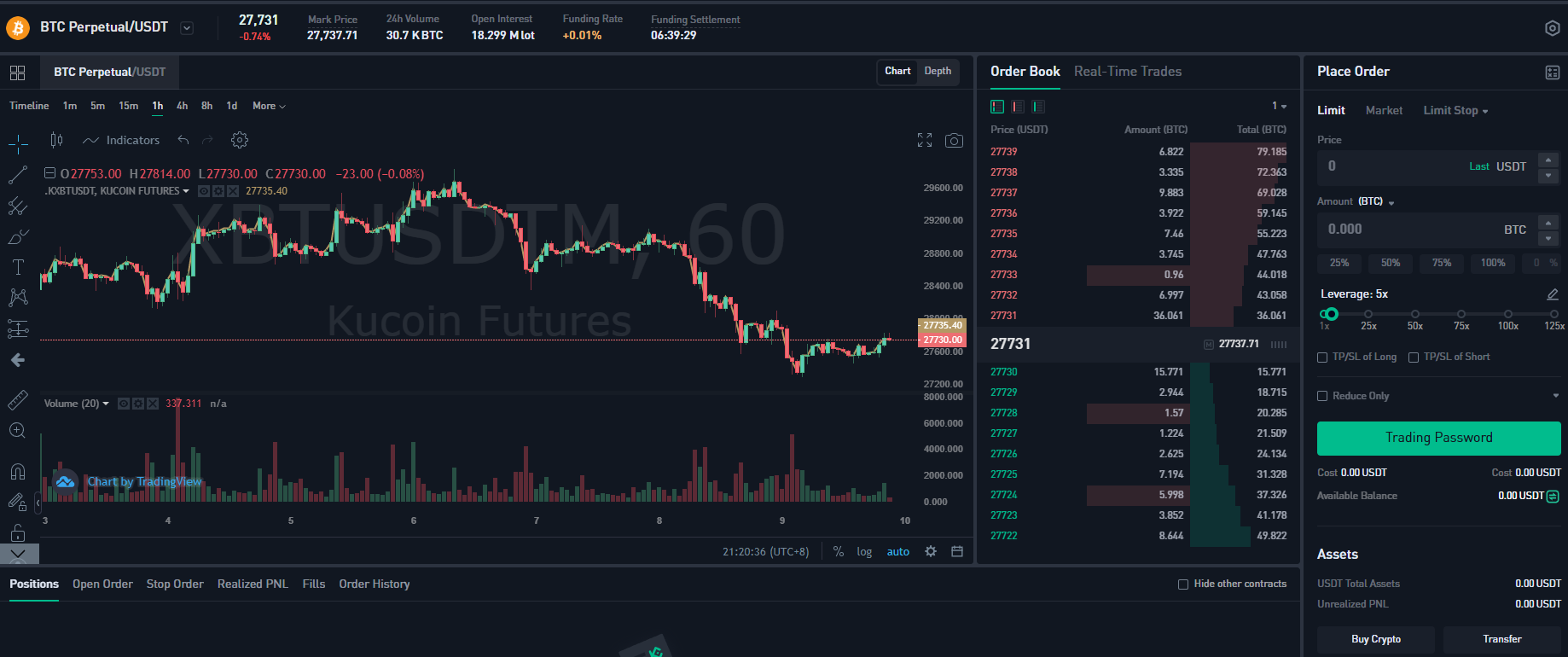Open chart properties gear in toolbar

240,140
